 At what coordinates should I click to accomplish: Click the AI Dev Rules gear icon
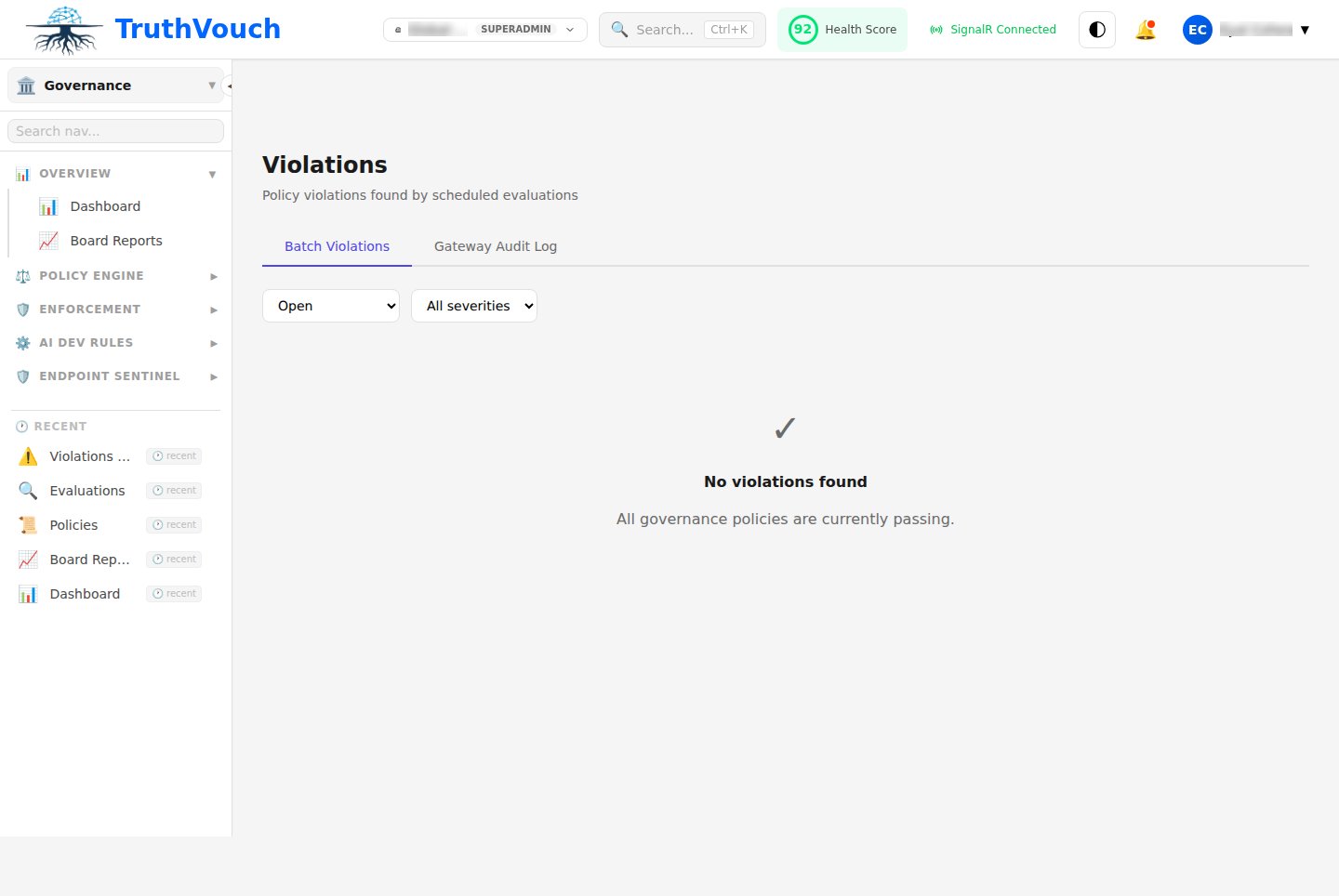pyautogui.click(x=21, y=342)
